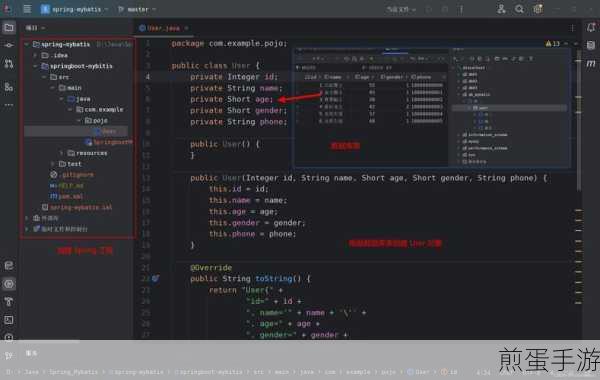Screen dimensions: 600x380
Task: Open the Structure tool window icon
Action: coord(8,87)
